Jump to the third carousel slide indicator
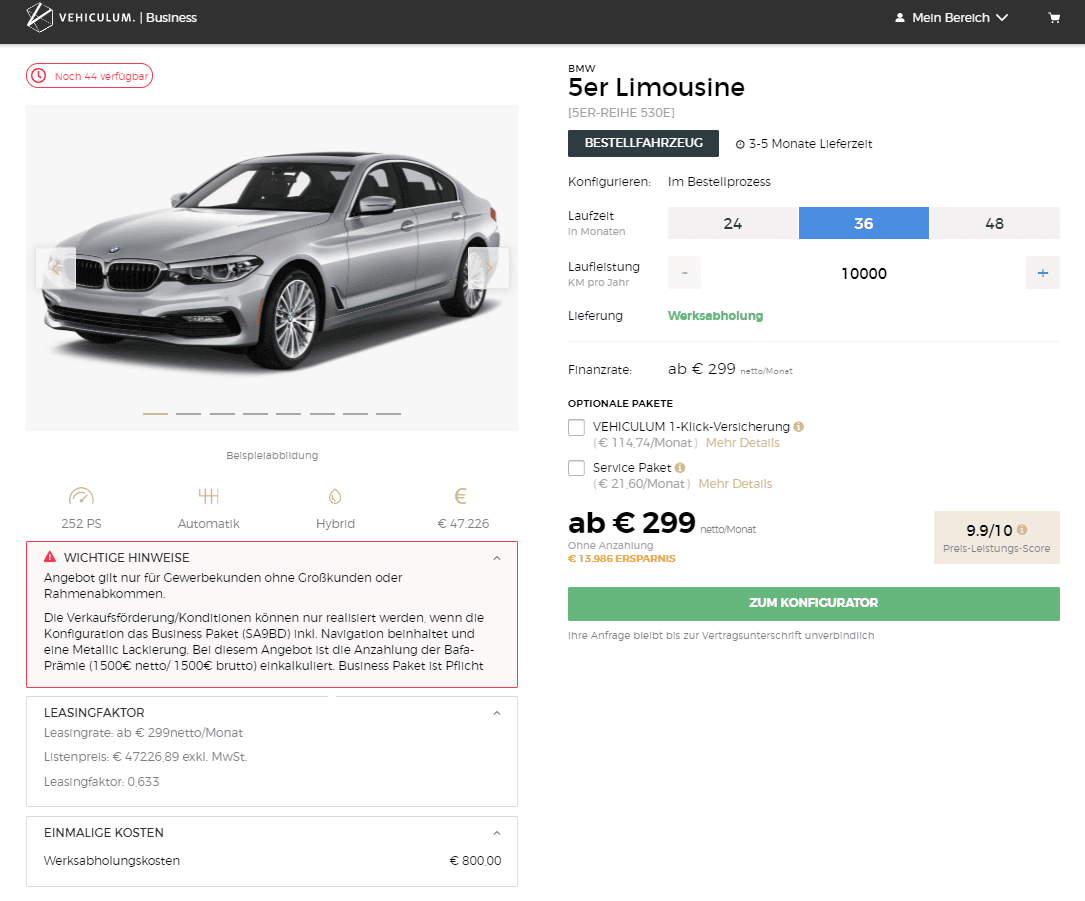The width and height of the screenshot is (1085, 901). 222,414
